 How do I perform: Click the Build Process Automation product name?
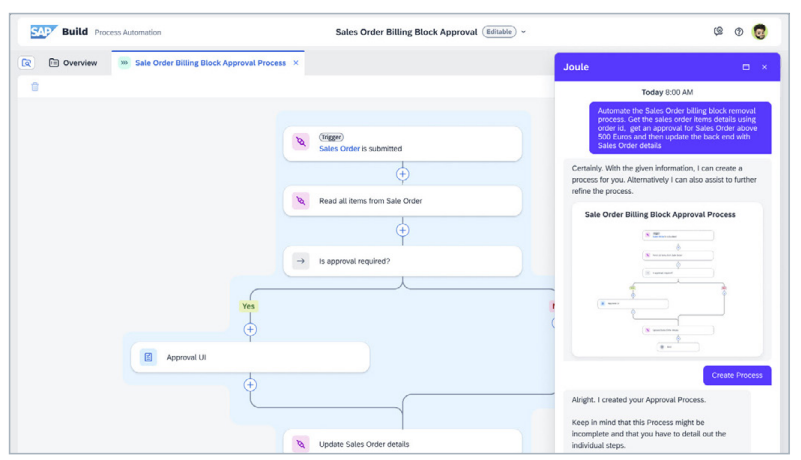click(111, 32)
